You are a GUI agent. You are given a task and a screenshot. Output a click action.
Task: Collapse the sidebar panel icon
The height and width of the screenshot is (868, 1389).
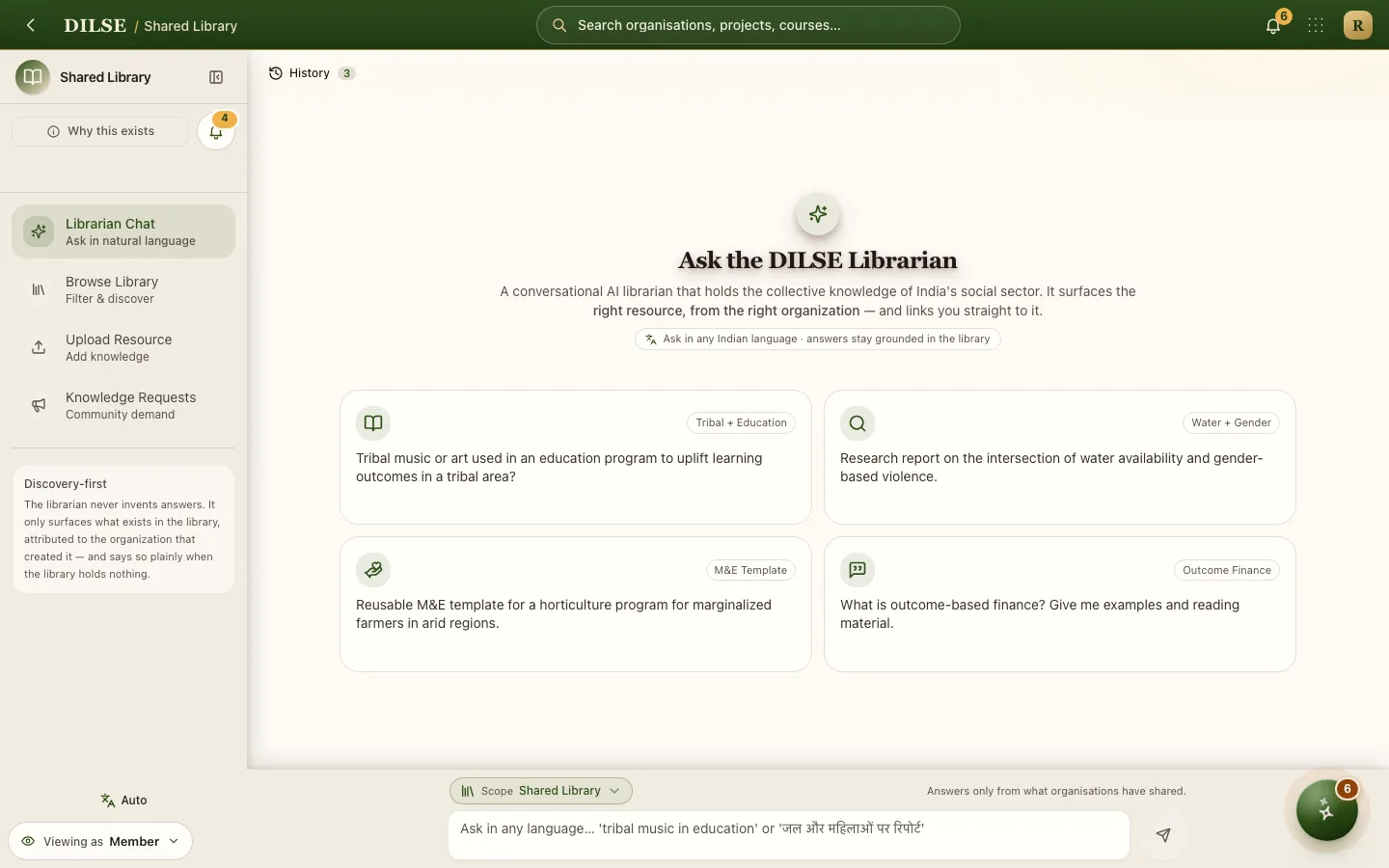coord(216,77)
